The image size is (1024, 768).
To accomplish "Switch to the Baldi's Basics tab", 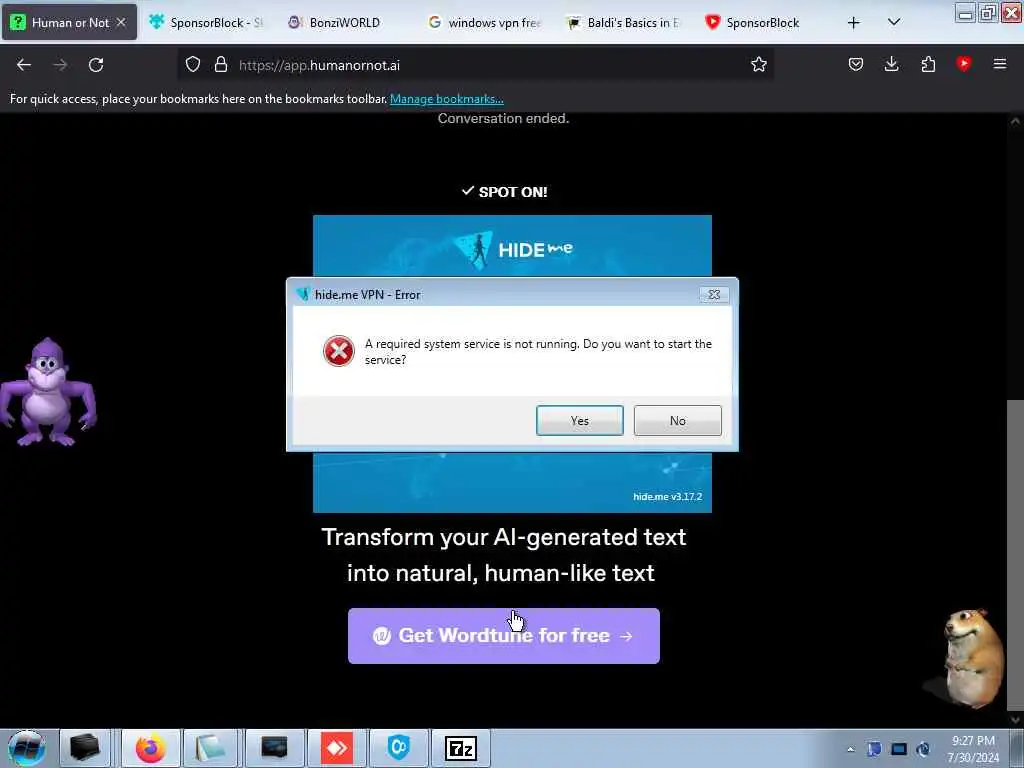I will [x=624, y=22].
